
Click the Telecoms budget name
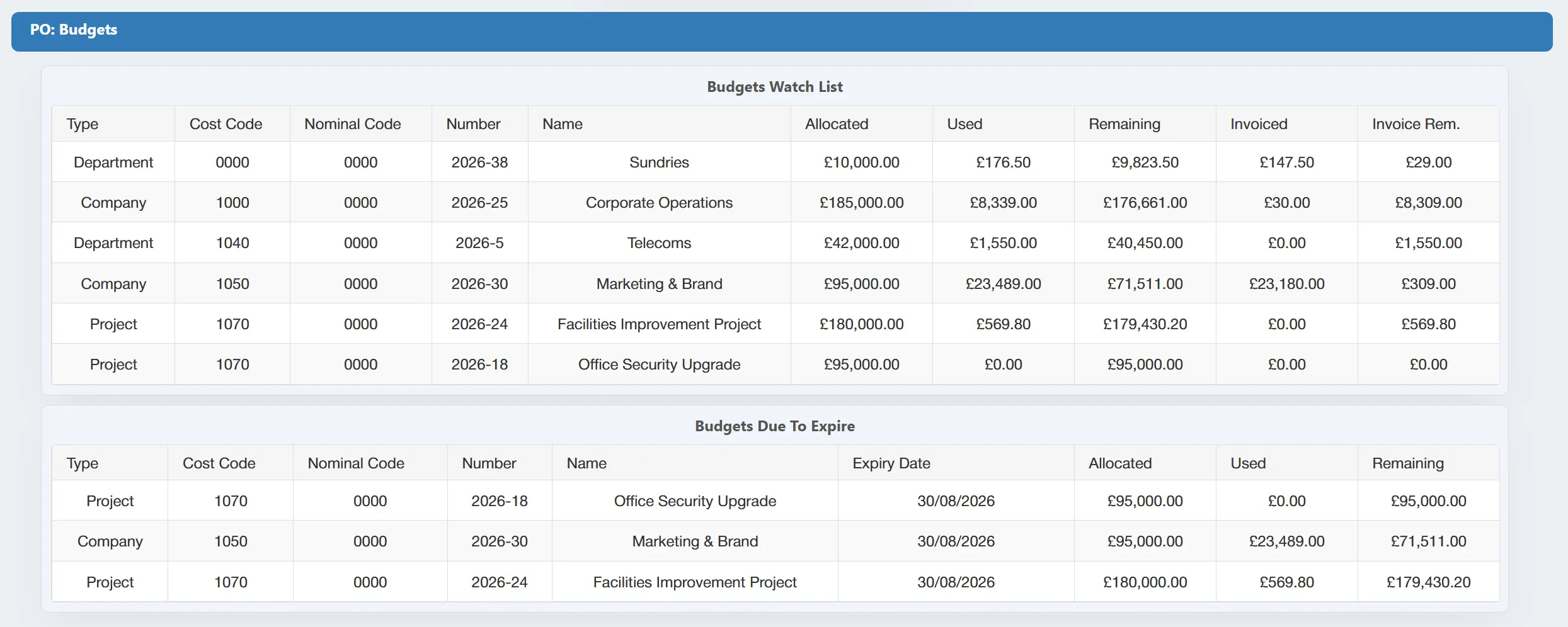tap(659, 243)
